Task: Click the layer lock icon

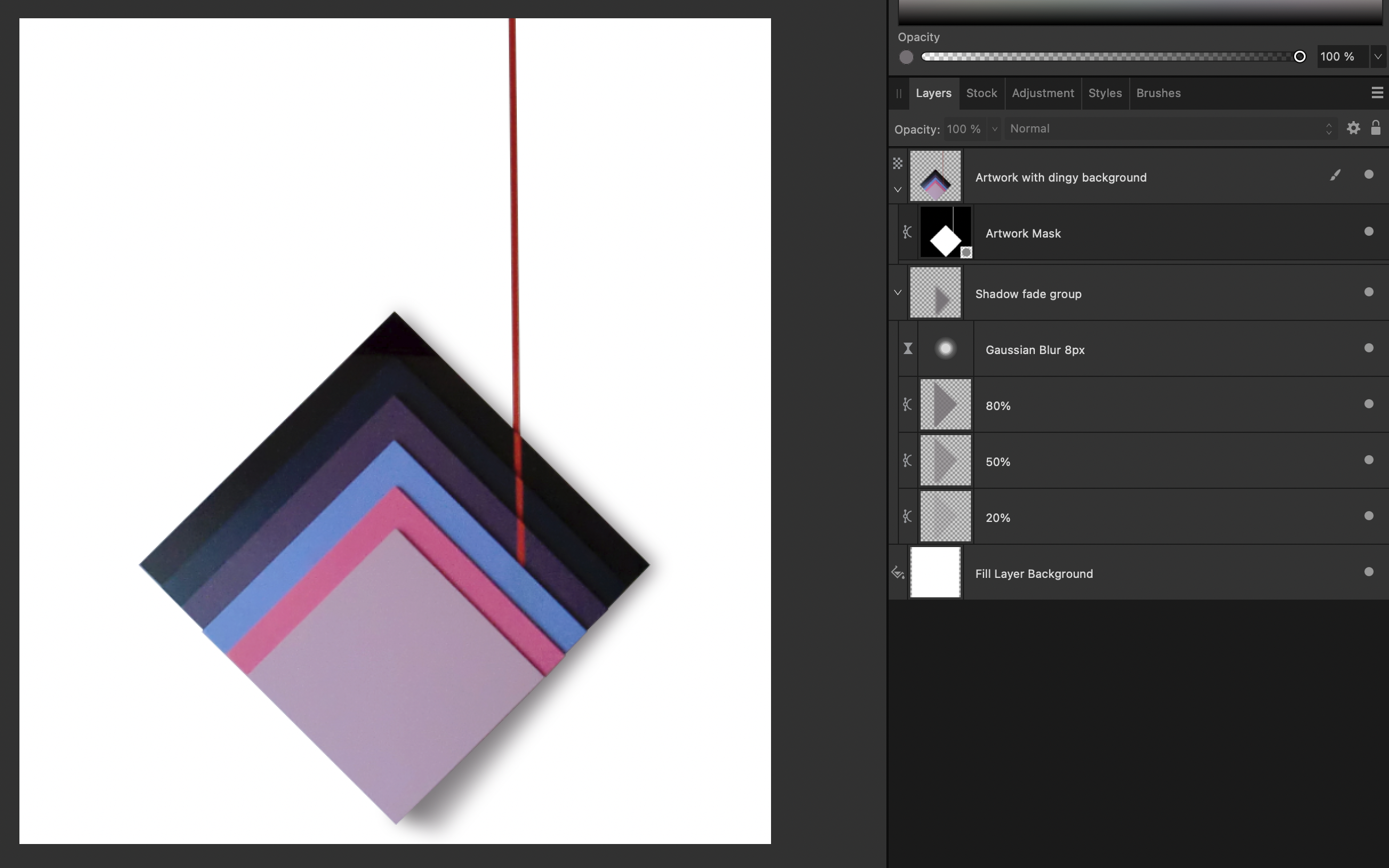Action: 1375,128
